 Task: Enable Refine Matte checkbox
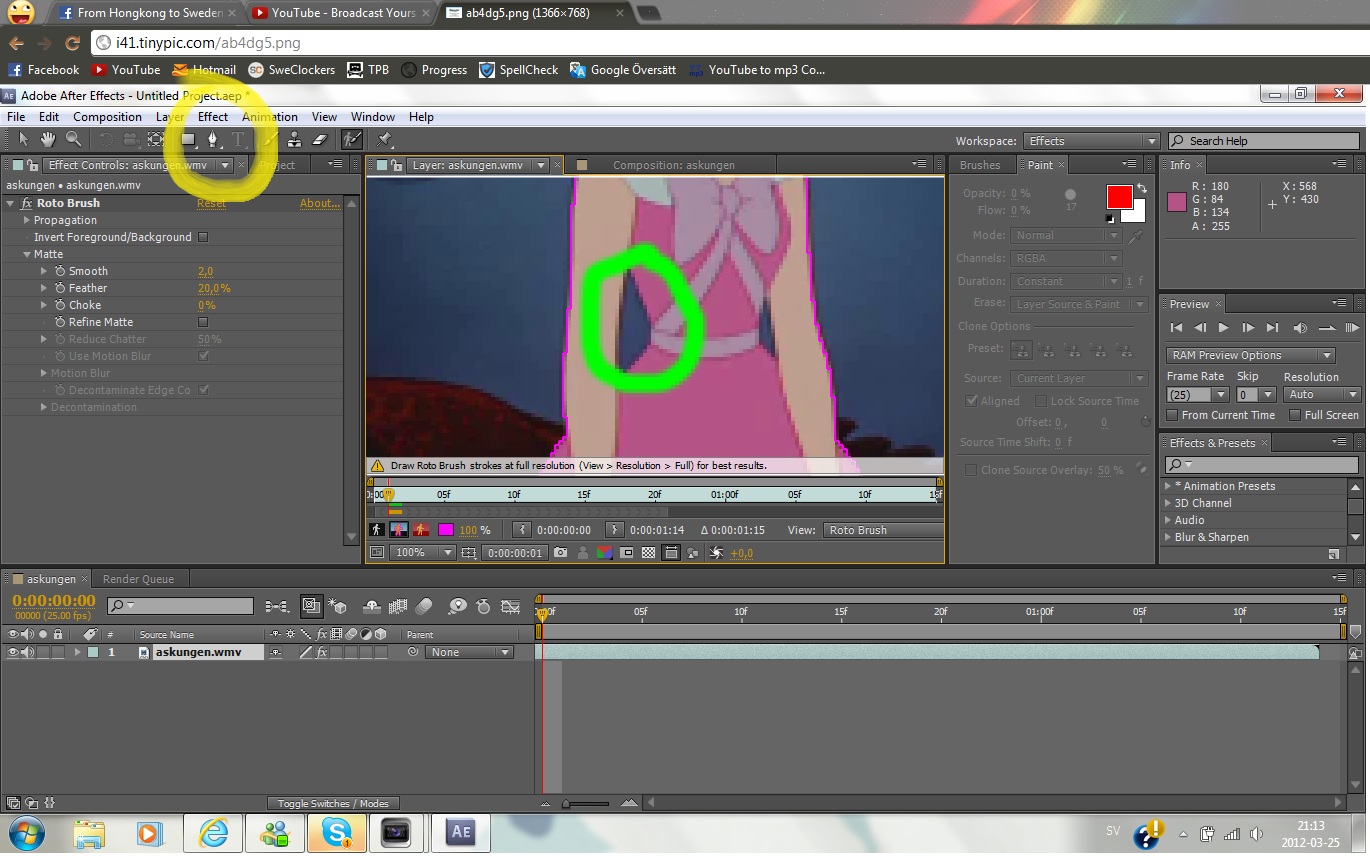tap(203, 322)
